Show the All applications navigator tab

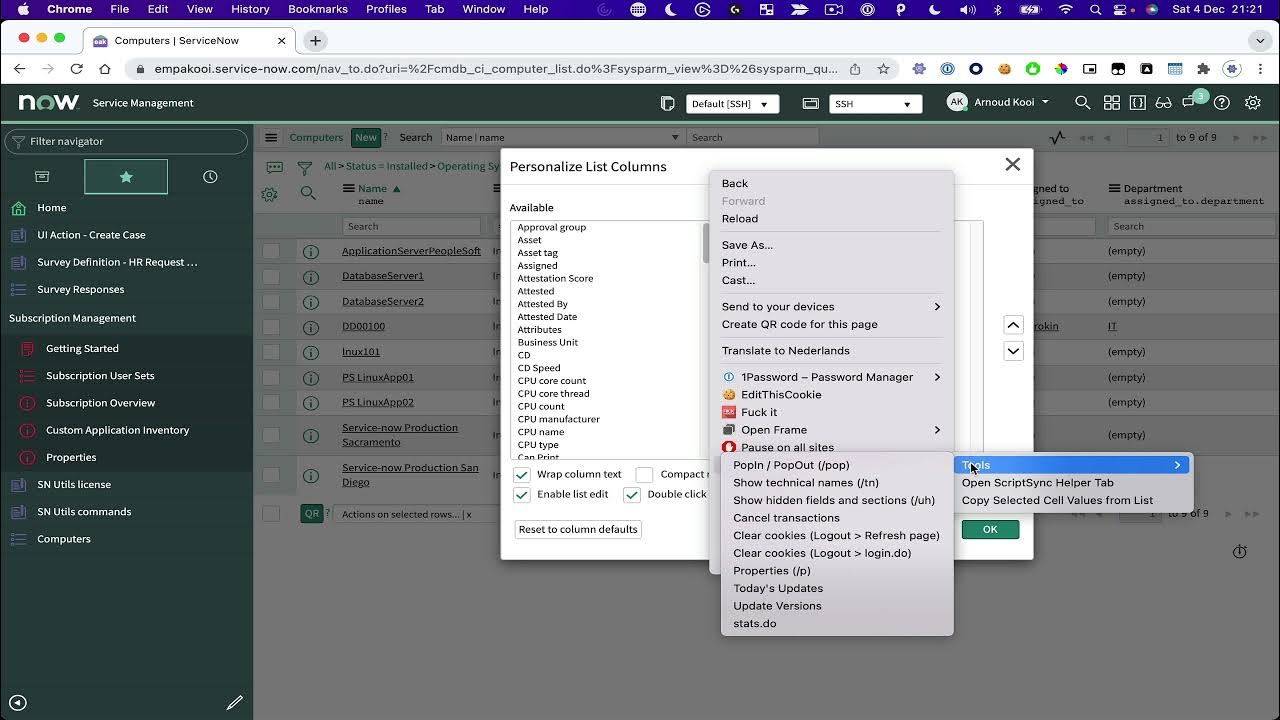(42, 177)
